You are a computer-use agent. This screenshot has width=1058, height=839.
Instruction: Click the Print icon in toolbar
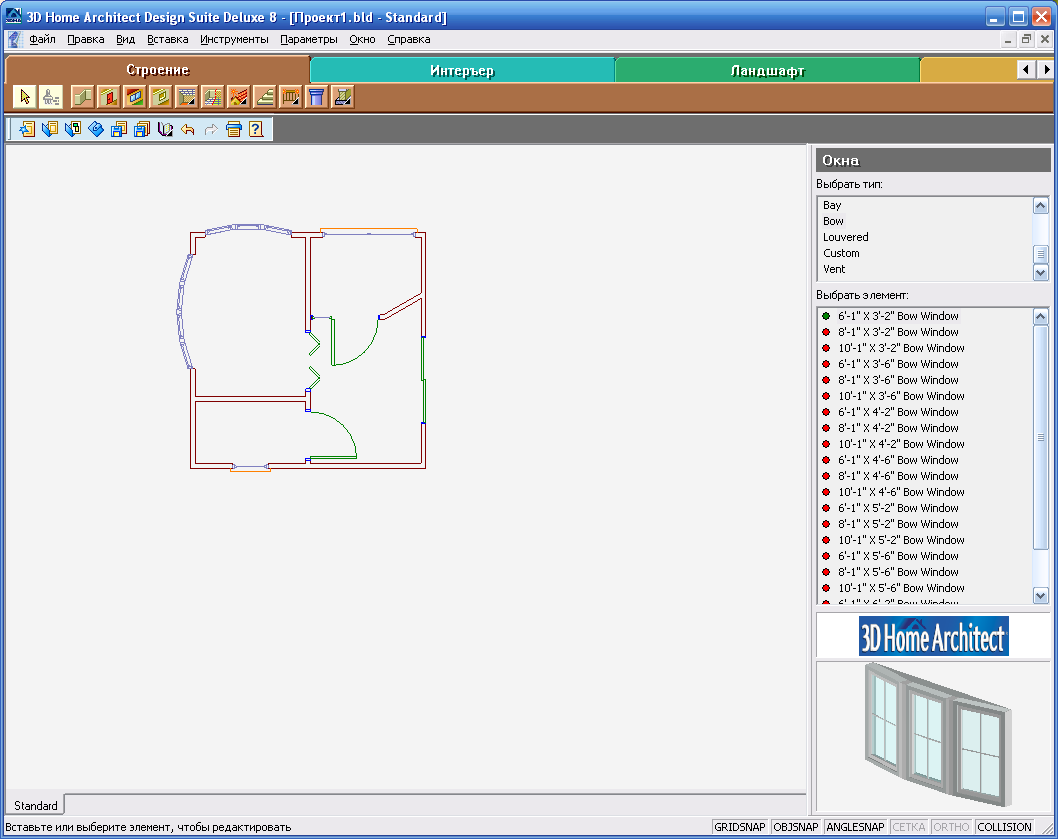233,129
